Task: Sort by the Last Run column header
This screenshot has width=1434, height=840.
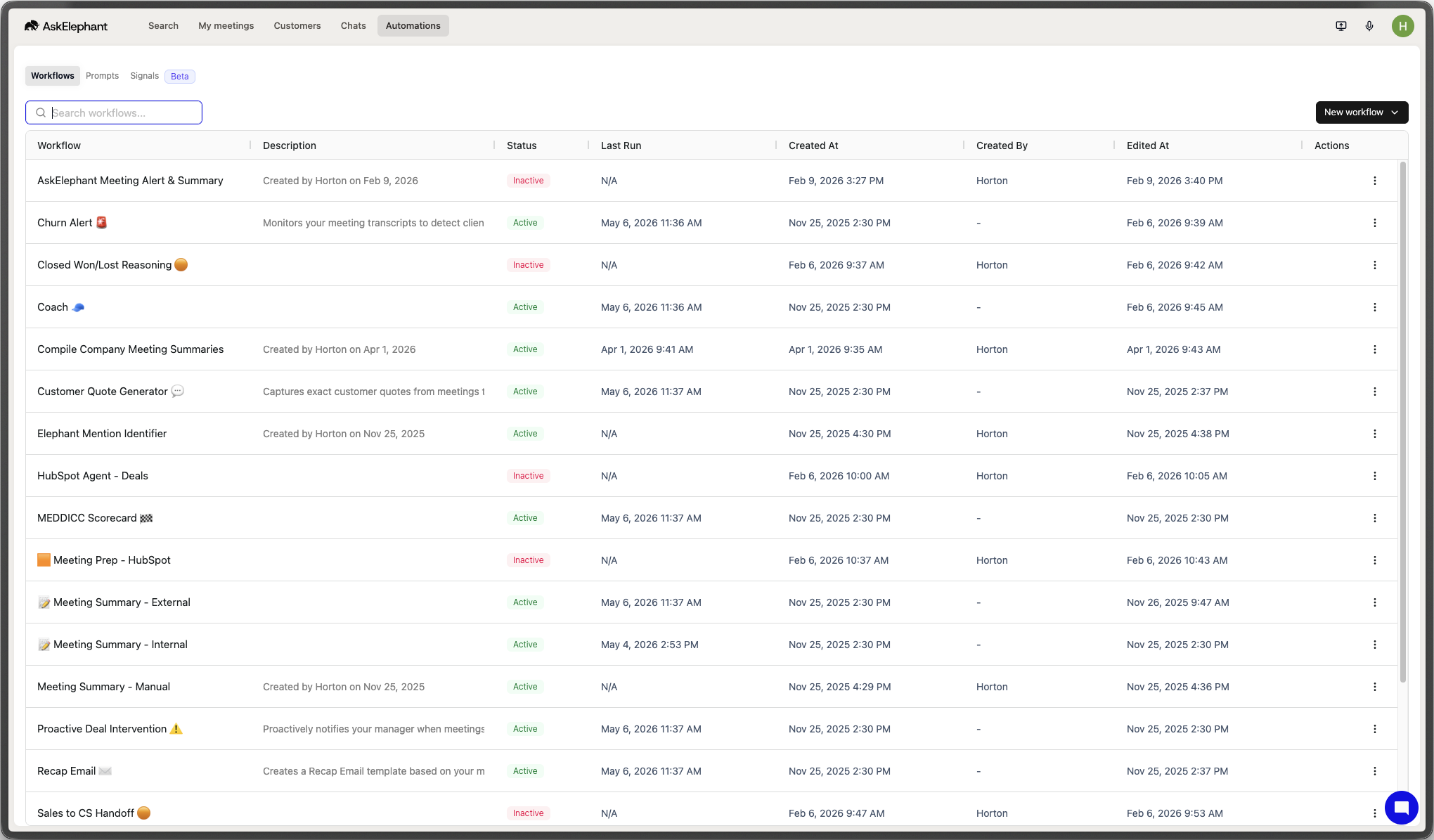Action: 621,146
